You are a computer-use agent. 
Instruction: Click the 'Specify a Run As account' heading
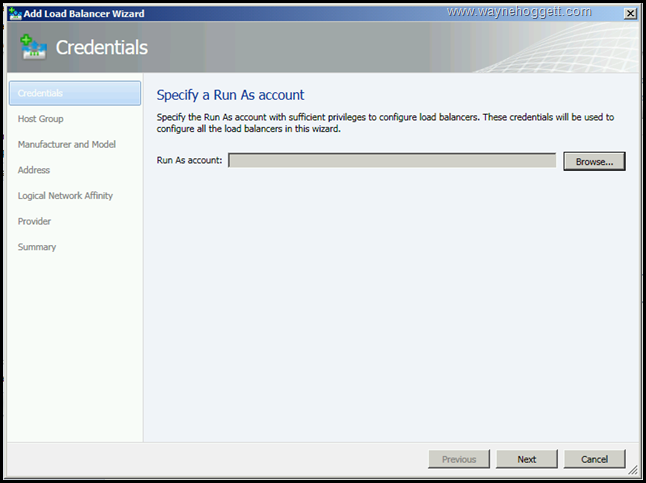230,95
